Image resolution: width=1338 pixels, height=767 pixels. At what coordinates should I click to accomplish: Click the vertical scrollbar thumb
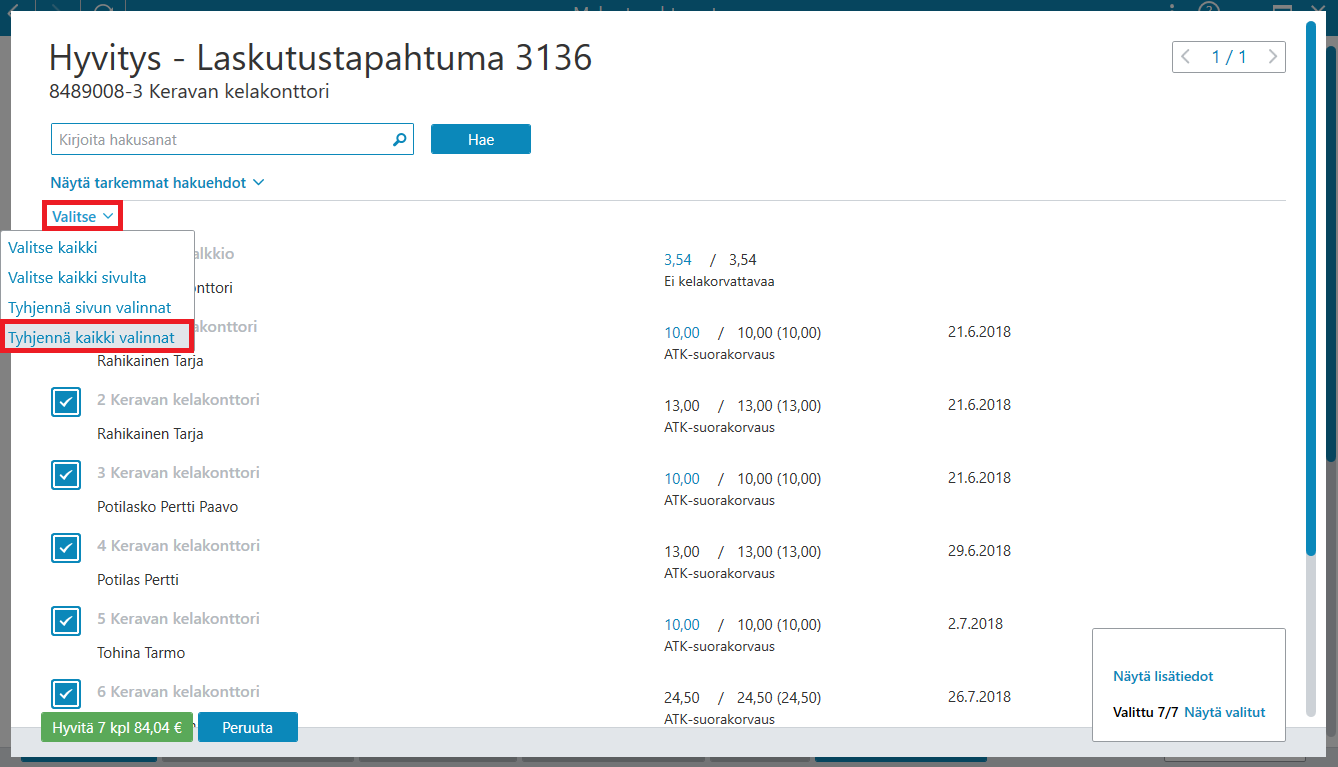point(1311,288)
